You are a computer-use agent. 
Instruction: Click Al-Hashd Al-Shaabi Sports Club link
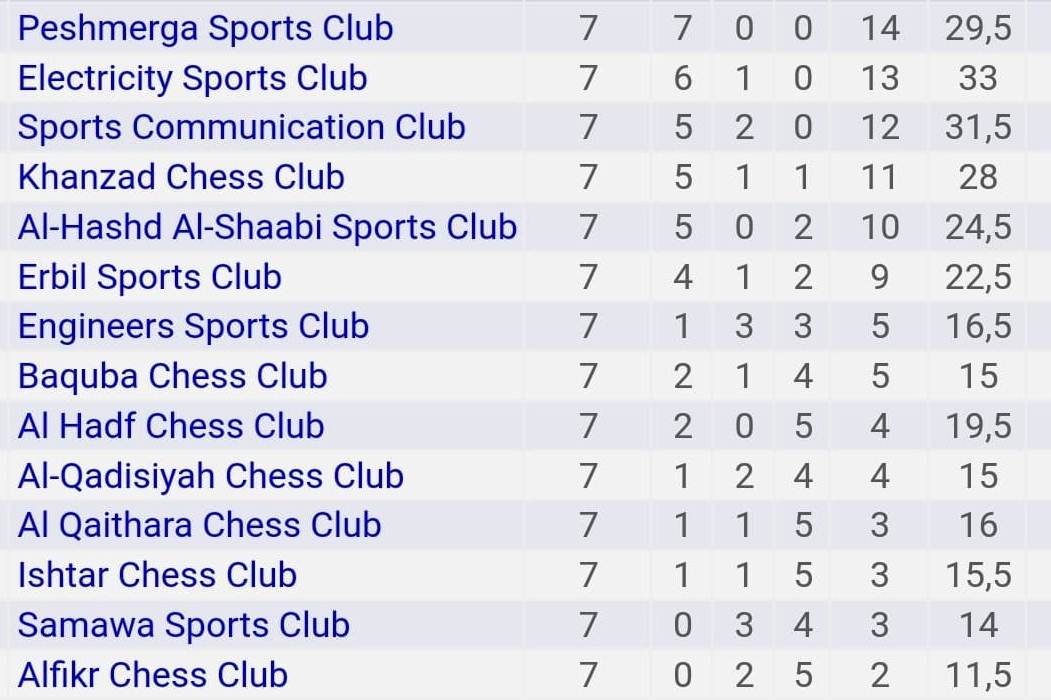267,227
